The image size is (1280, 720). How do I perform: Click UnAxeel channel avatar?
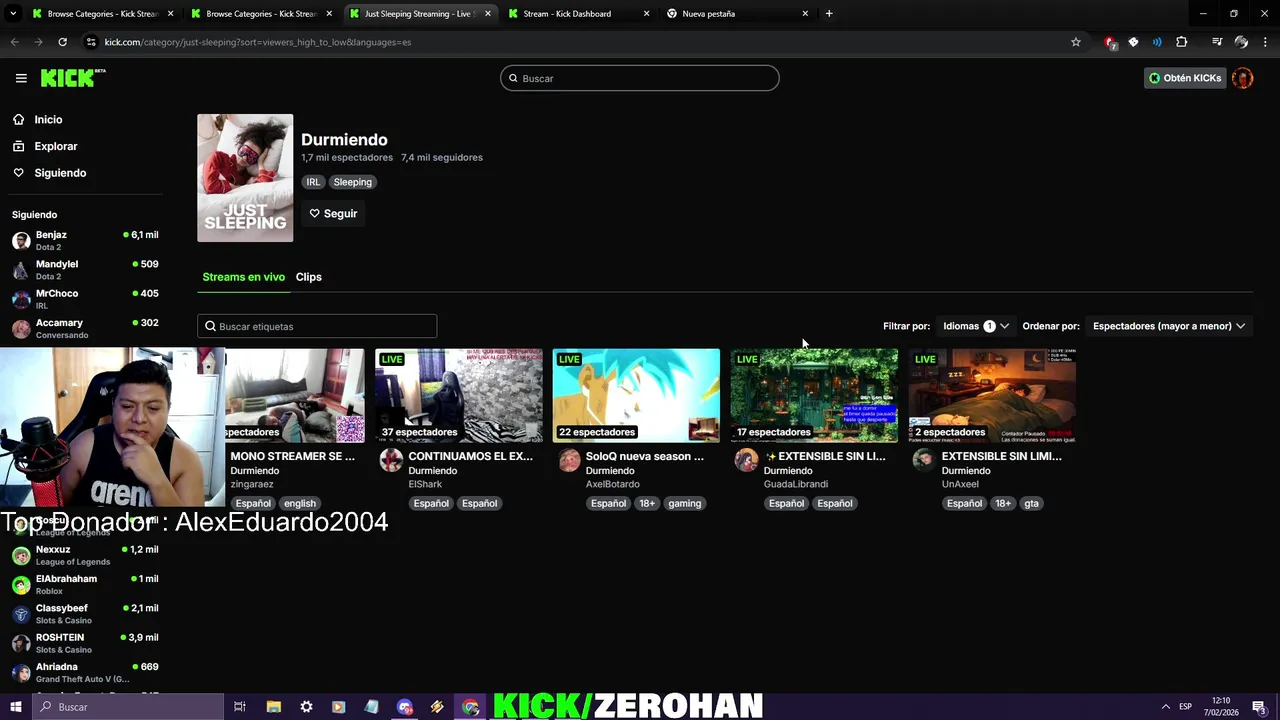pos(924,460)
